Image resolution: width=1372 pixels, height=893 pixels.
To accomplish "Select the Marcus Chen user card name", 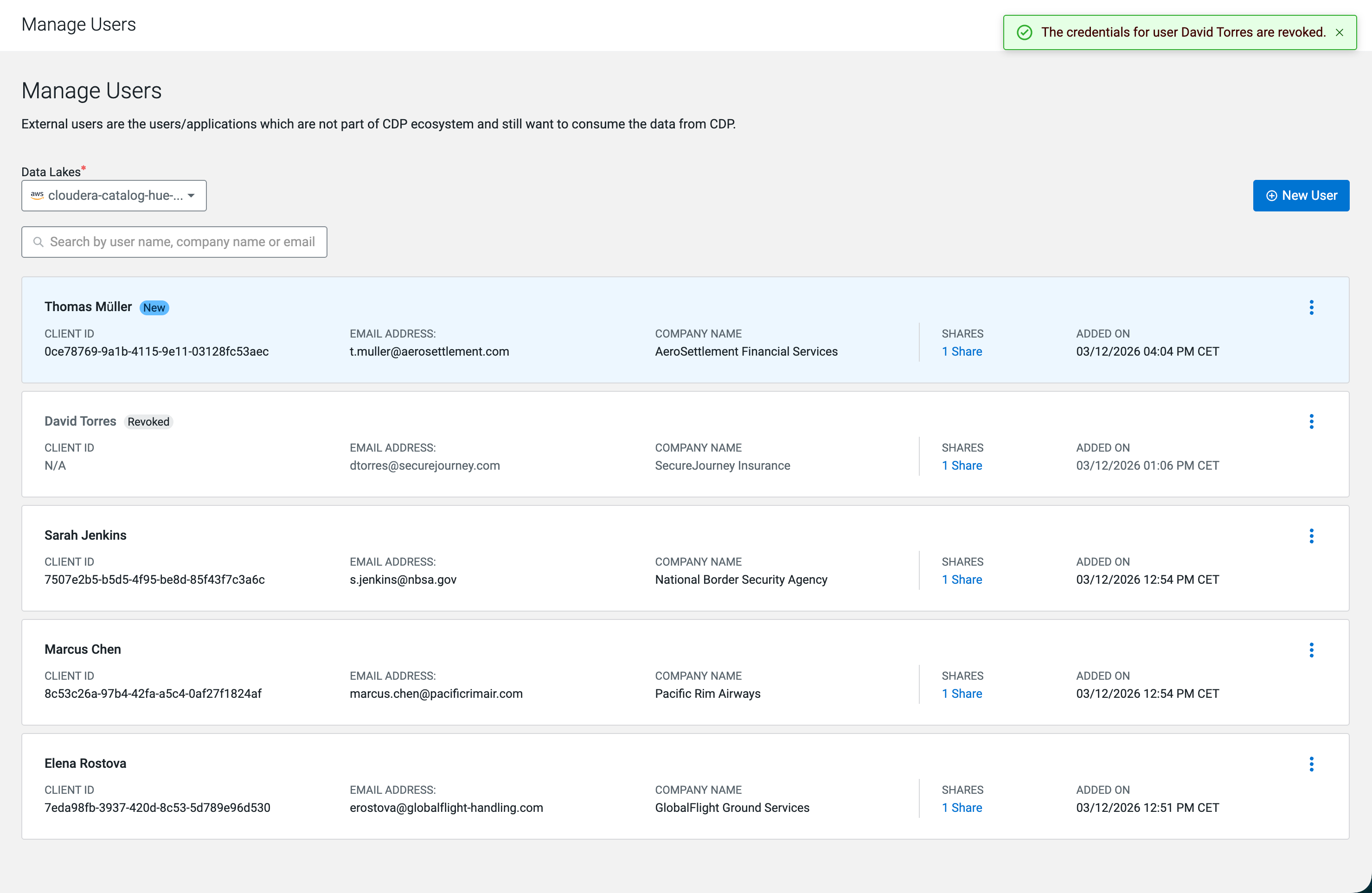I will [x=83, y=649].
